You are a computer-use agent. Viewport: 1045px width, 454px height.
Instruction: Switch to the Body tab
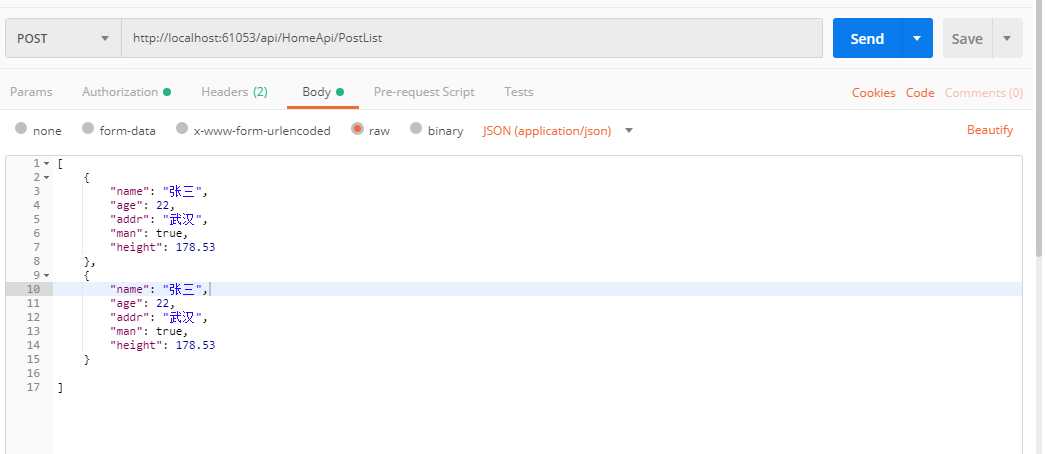tap(323, 92)
